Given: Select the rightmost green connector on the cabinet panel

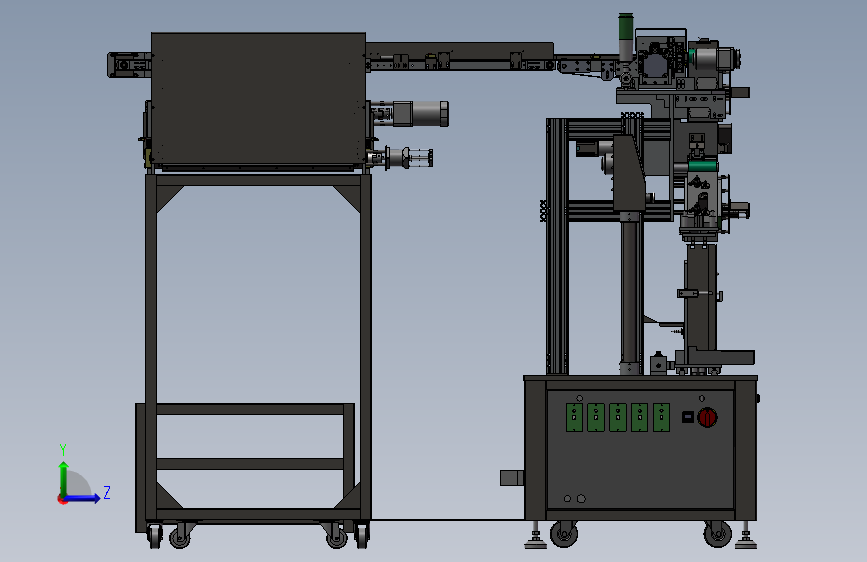Looking at the screenshot, I should (661, 418).
